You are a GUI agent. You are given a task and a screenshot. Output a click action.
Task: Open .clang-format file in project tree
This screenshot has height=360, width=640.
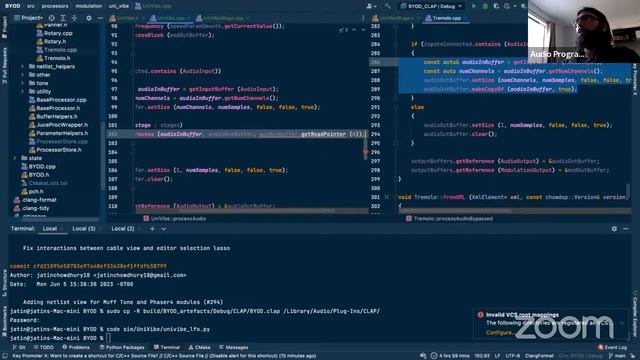pos(36,200)
